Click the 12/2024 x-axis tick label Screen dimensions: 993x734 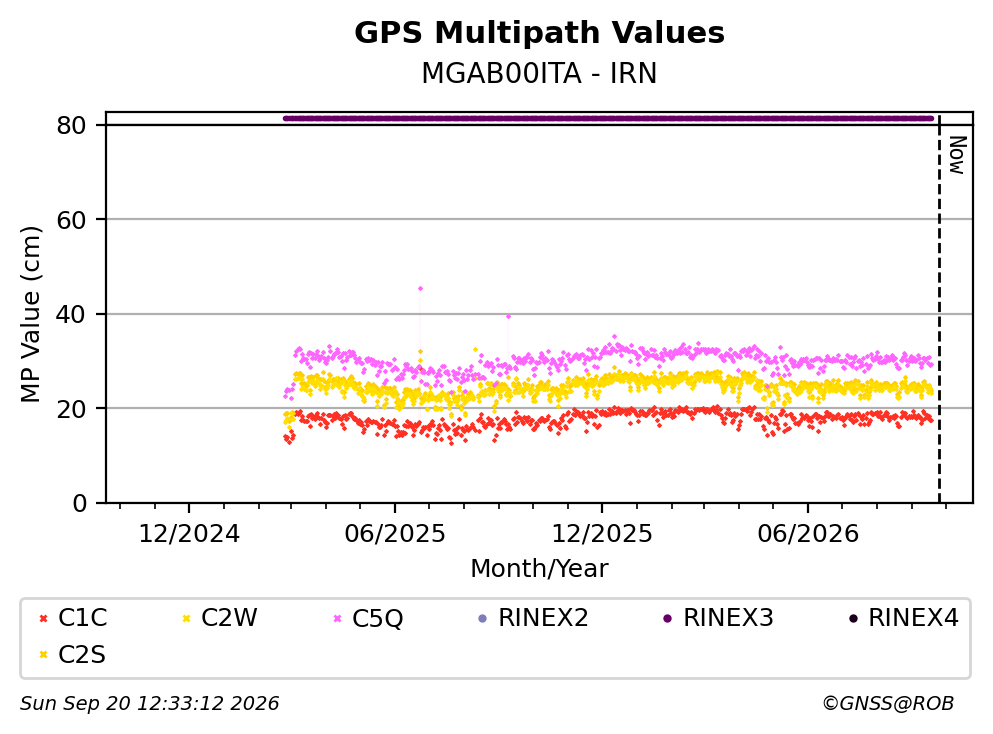click(x=189, y=534)
